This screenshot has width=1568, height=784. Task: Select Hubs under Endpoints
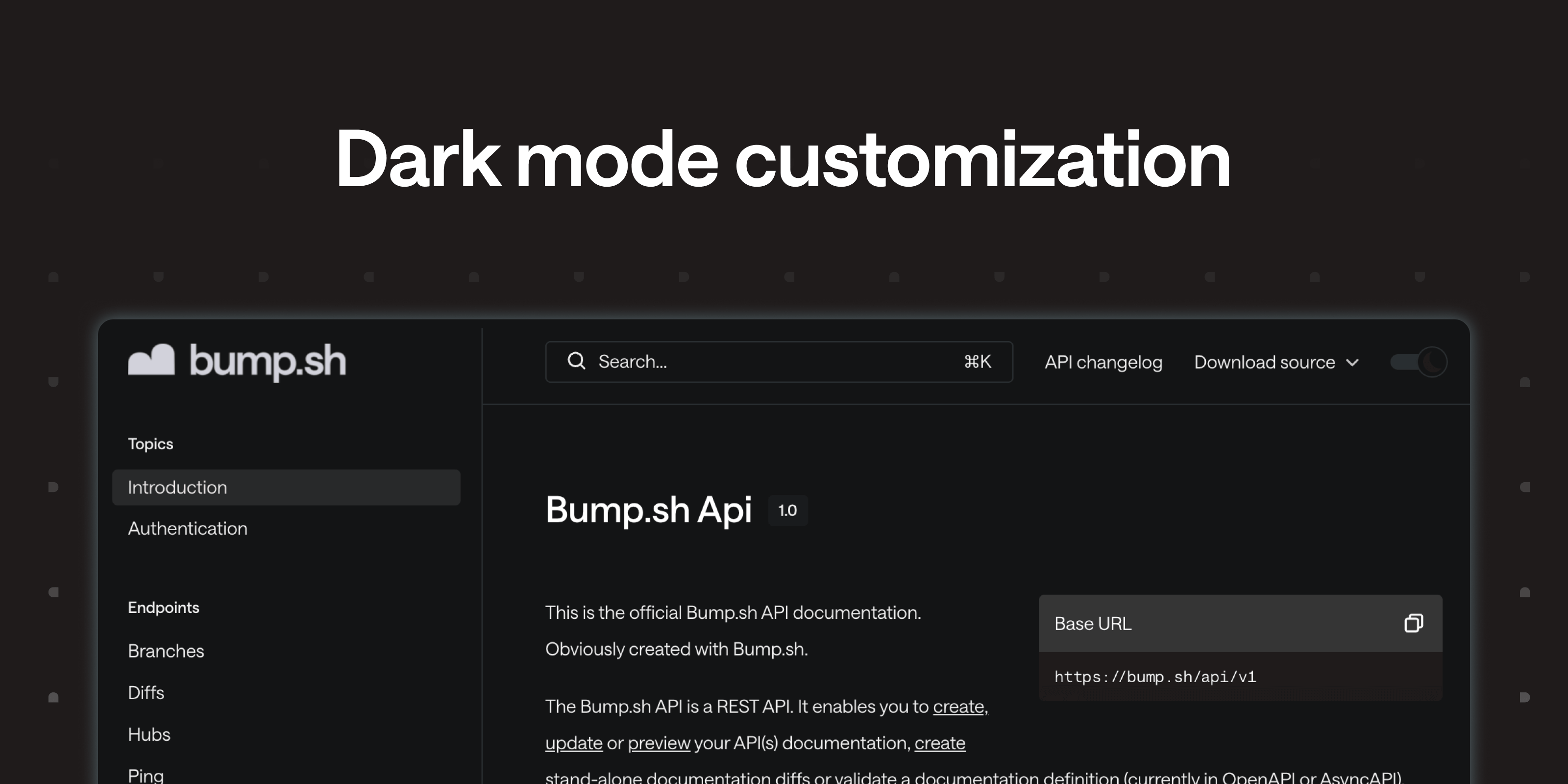click(x=148, y=734)
